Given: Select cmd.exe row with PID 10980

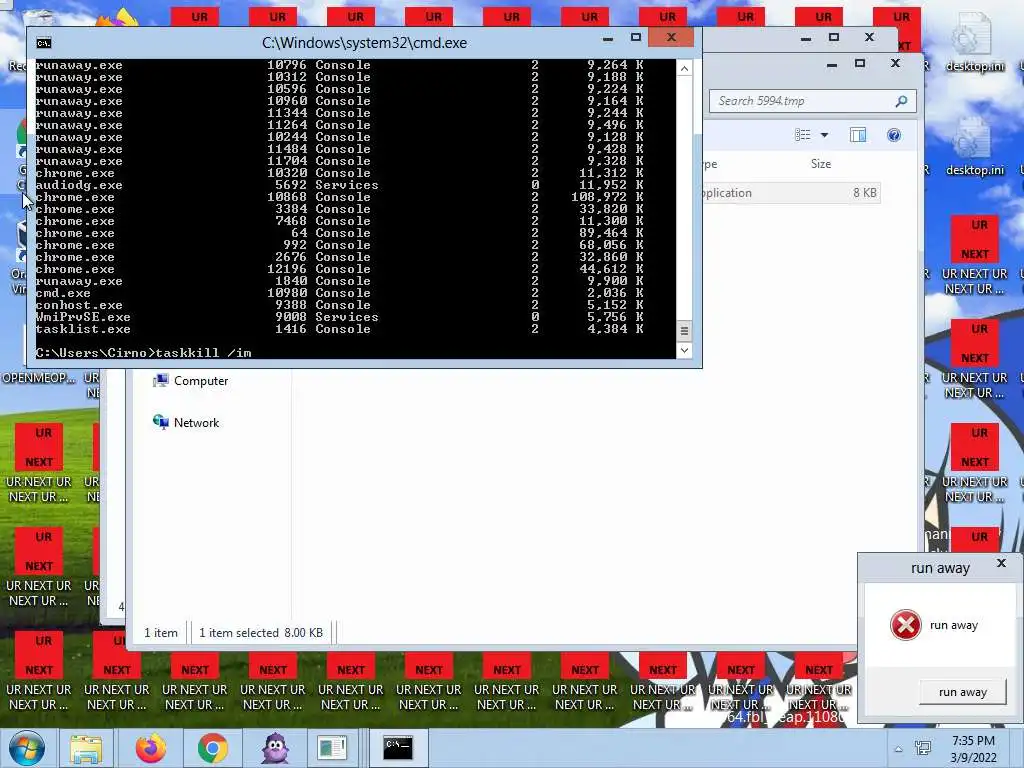Looking at the screenshot, I should (x=340, y=293).
